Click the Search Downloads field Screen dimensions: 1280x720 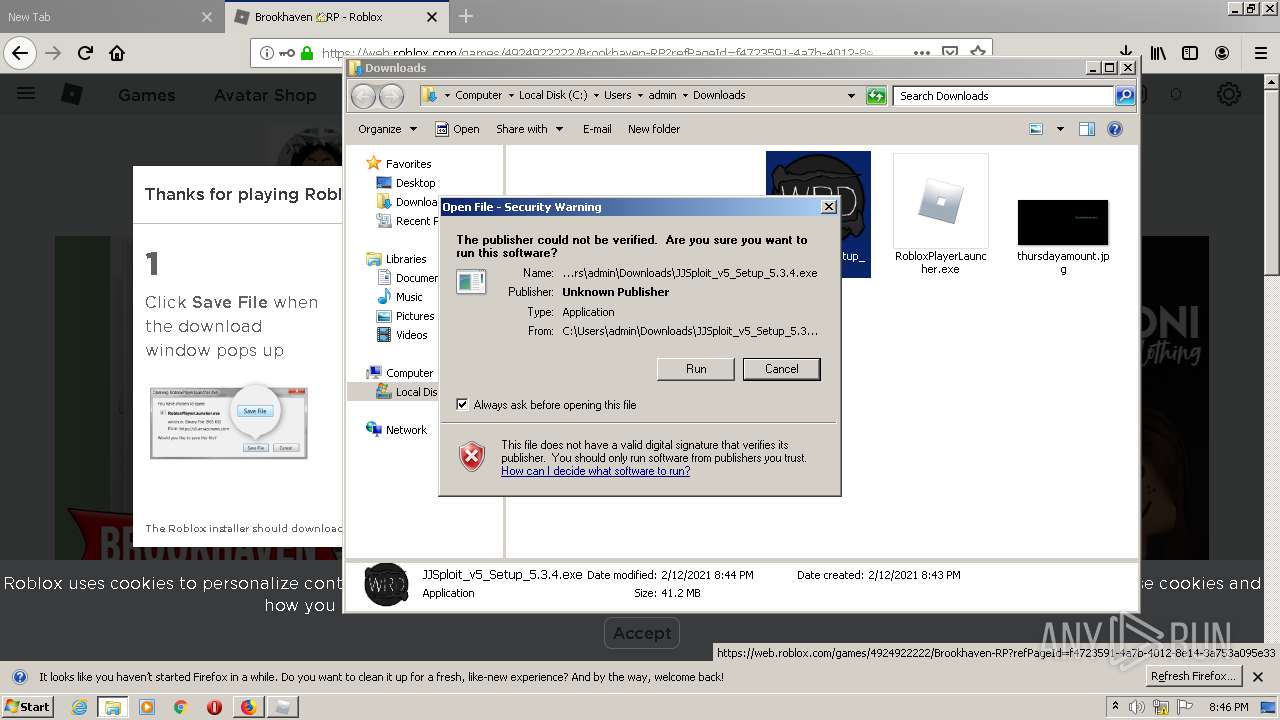1003,96
